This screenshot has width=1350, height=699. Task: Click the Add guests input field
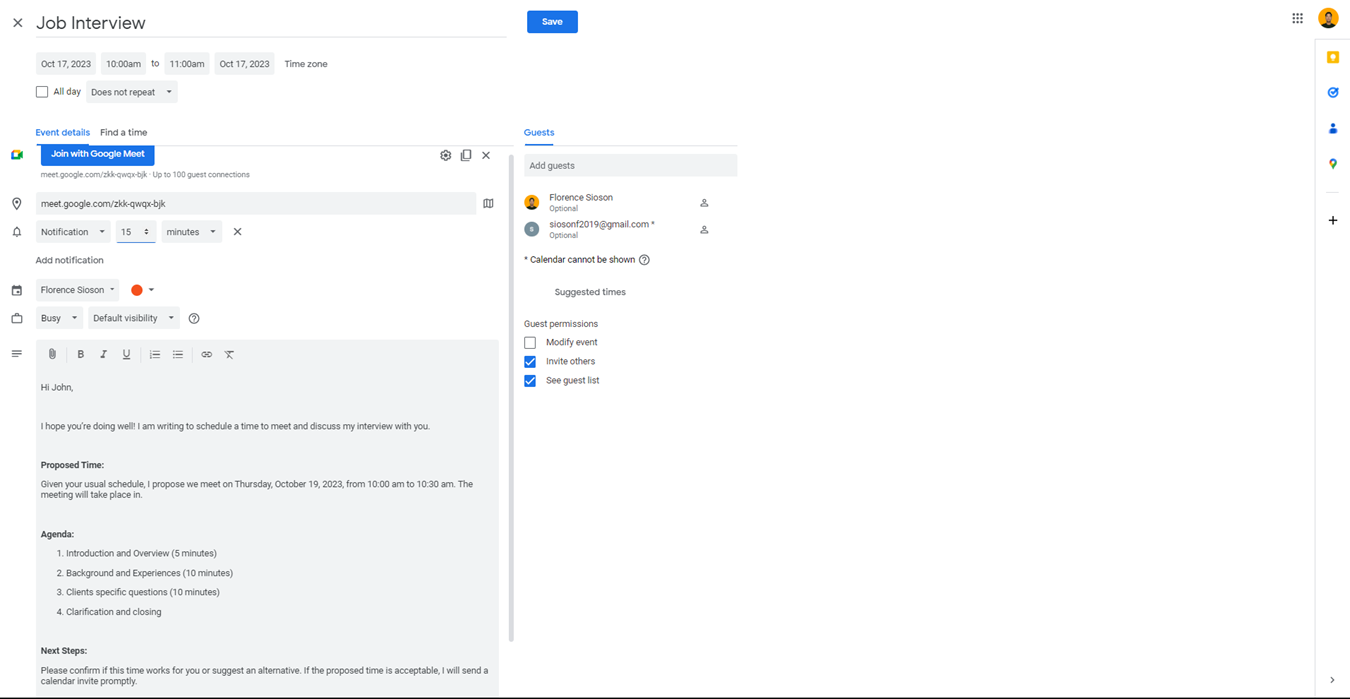630,165
